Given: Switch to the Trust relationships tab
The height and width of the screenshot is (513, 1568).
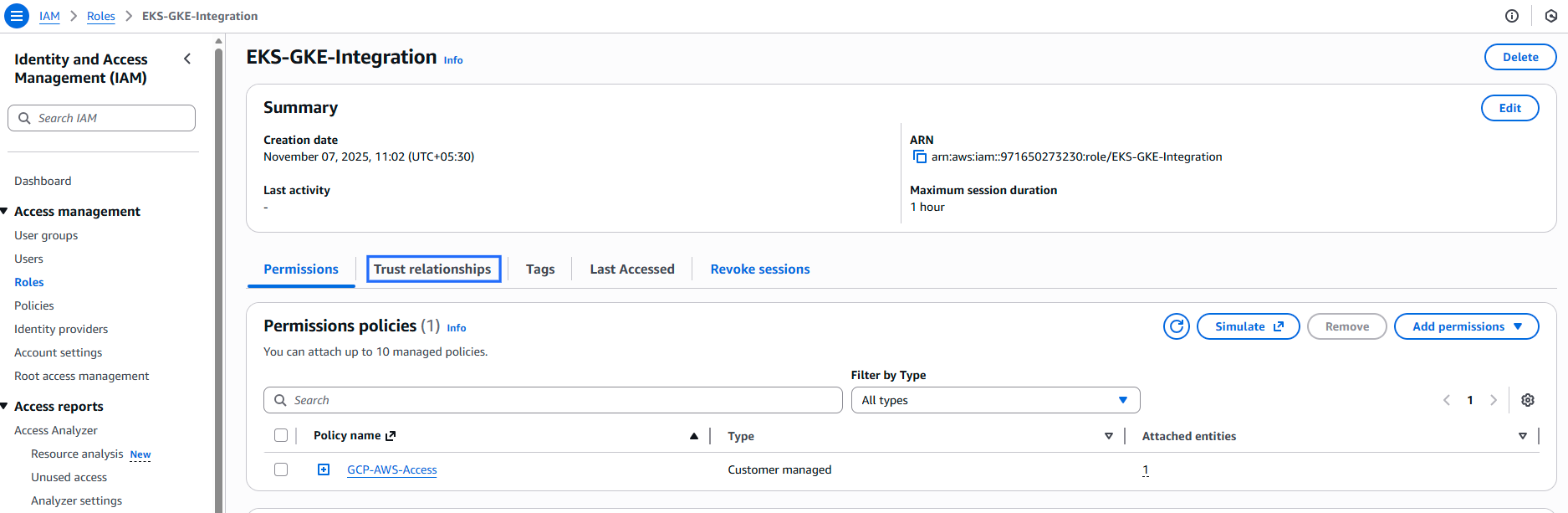Looking at the screenshot, I should (x=432, y=269).
